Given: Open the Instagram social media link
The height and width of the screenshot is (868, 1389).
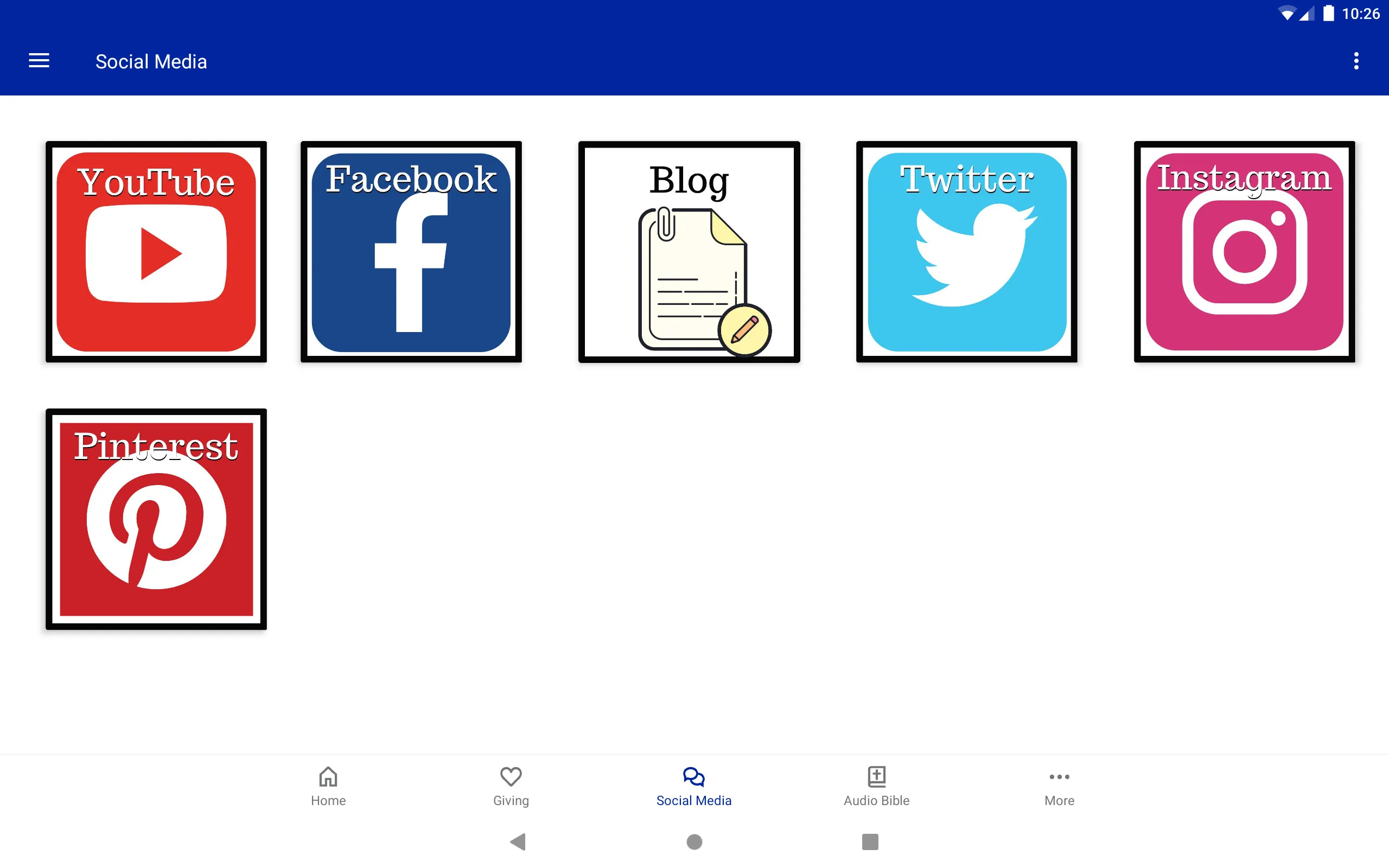Looking at the screenshot, I should pyautogui.click(x=1243, y=252).
